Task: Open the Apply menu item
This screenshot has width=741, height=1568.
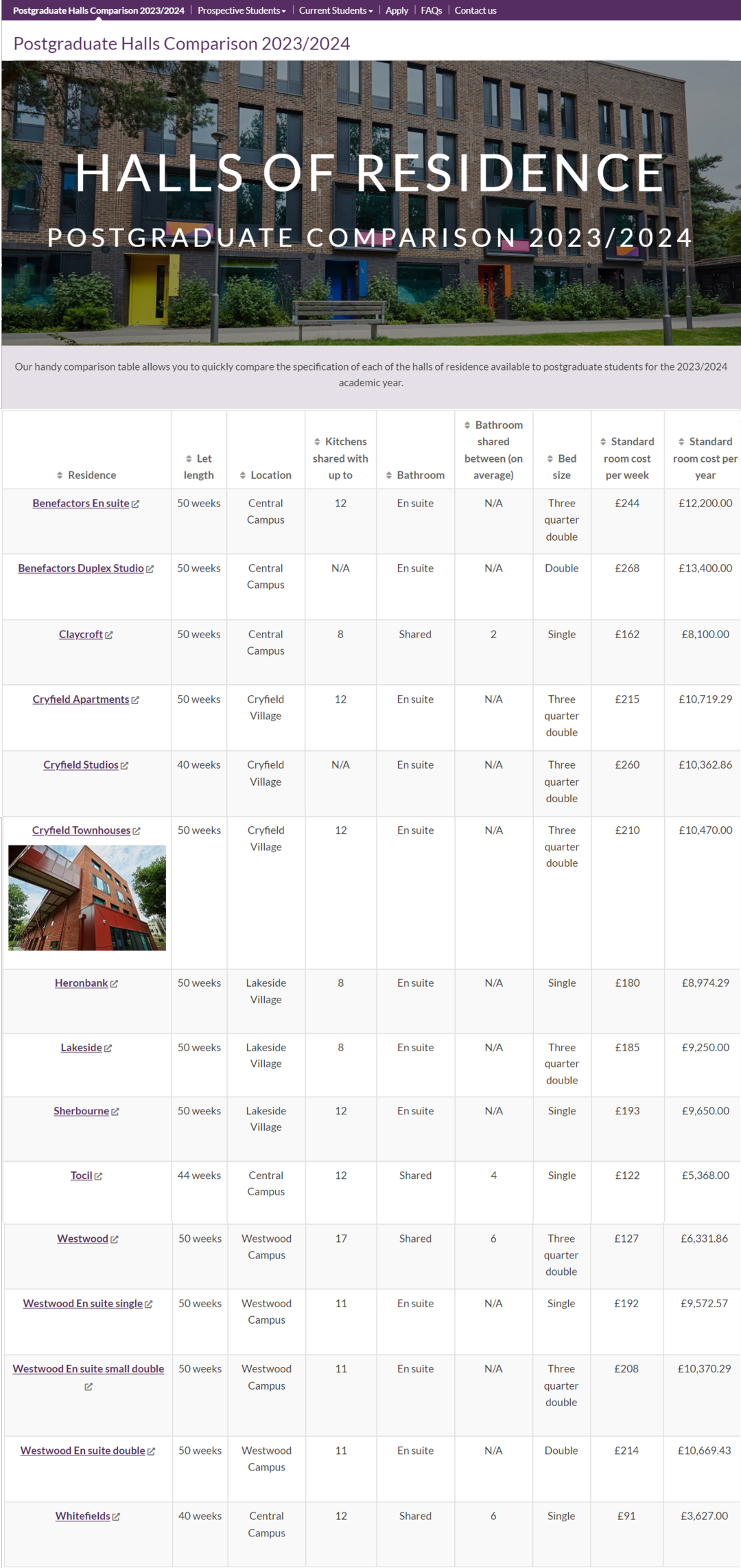Action: 397,10
